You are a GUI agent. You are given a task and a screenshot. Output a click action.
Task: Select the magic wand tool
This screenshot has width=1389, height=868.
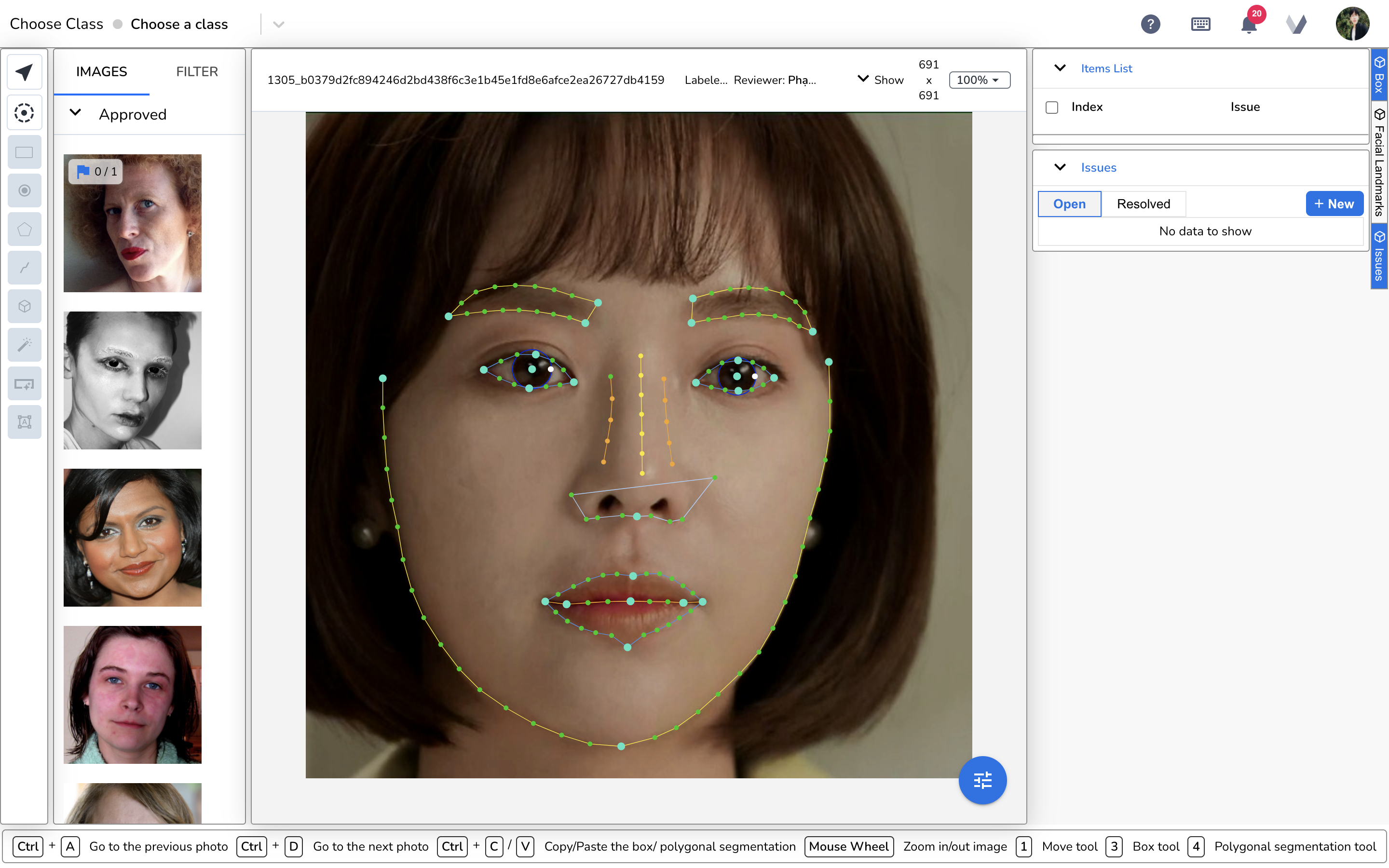pos(24,345)
